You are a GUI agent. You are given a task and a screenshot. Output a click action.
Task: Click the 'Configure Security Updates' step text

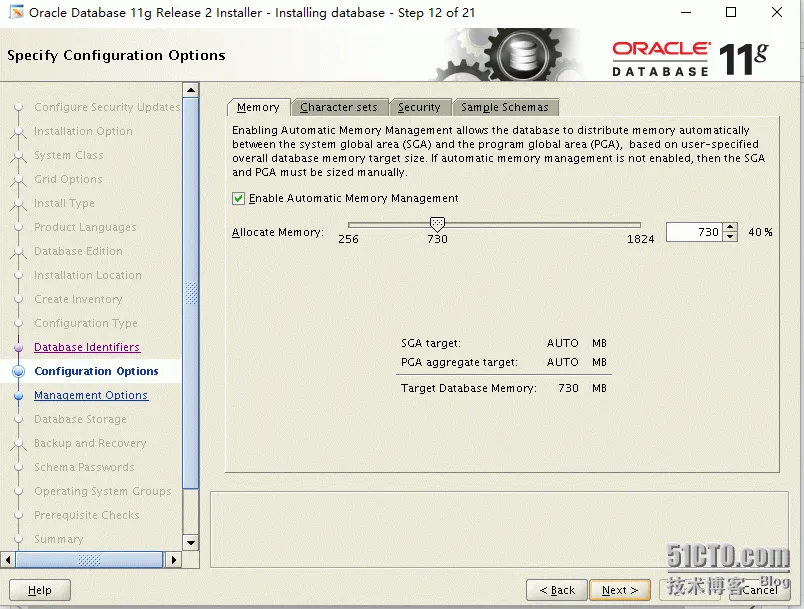point(107,107)
